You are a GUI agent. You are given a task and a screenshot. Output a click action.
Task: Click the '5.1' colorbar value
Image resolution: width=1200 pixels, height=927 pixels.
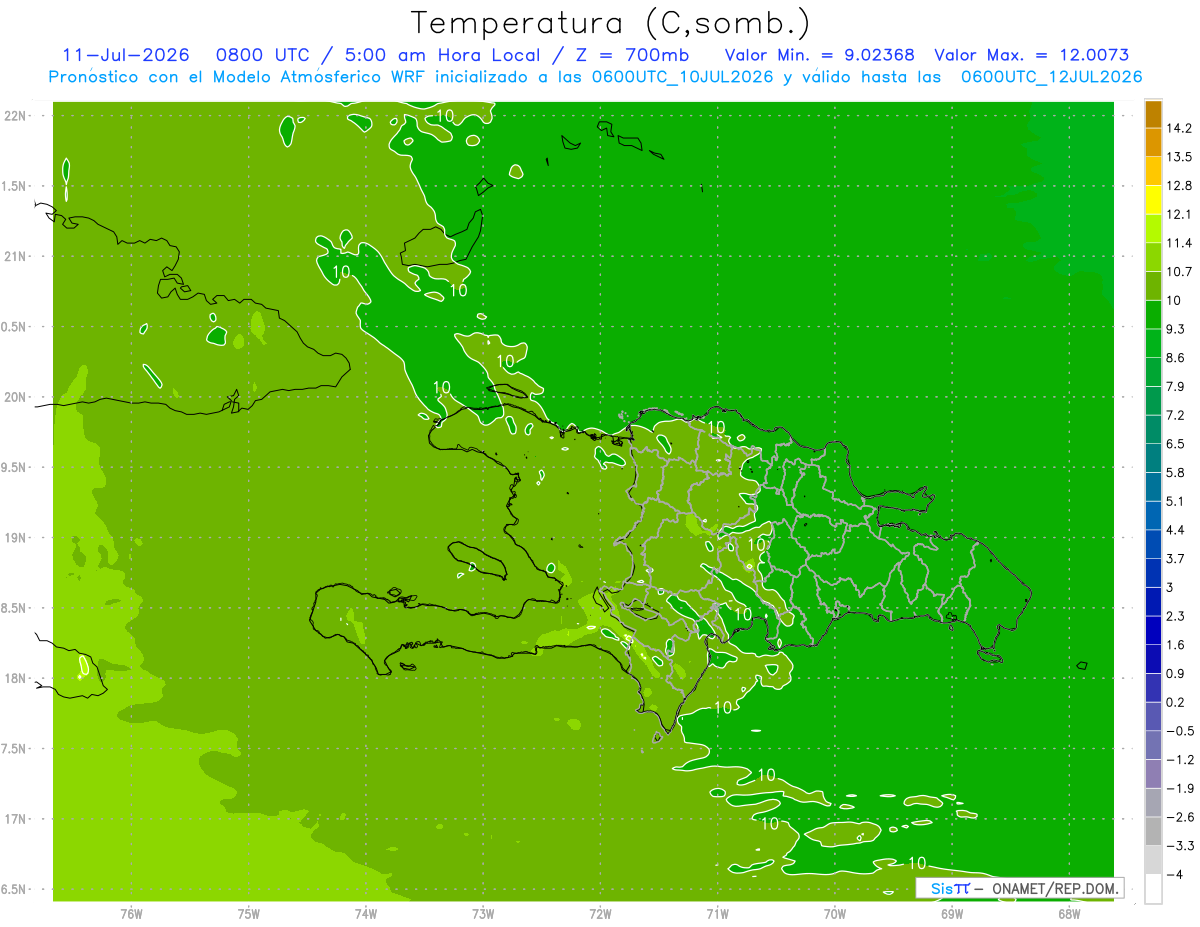point(1177,501)
